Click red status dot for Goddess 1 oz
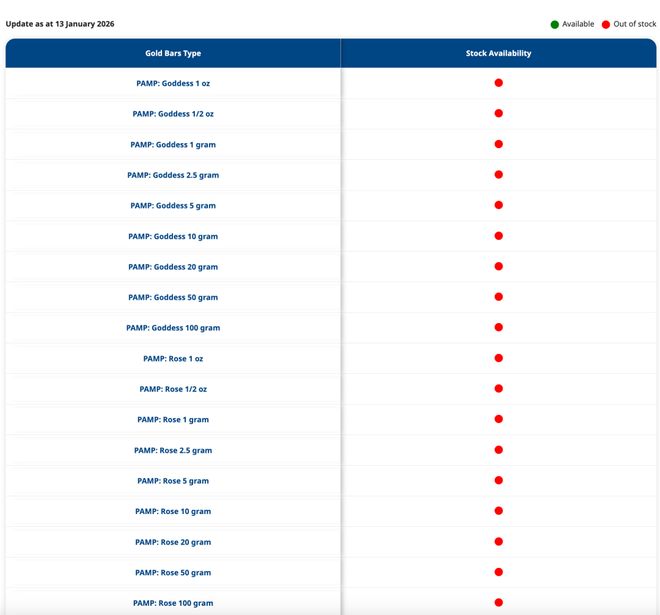The image size is (660, 615). [x=498, y=83]
